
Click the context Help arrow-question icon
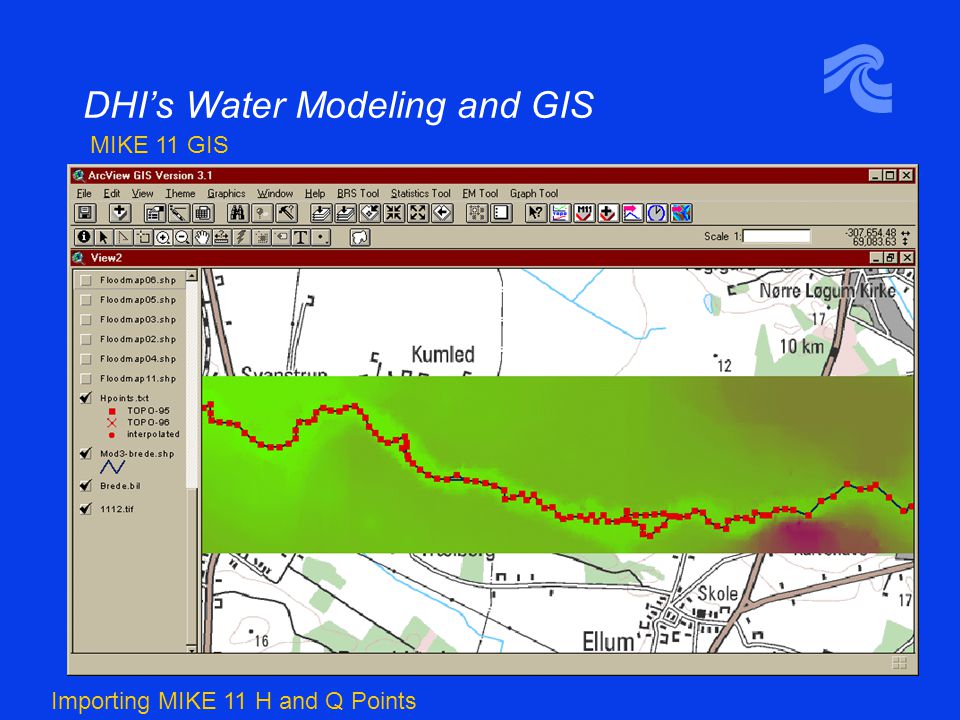[536, 213]
